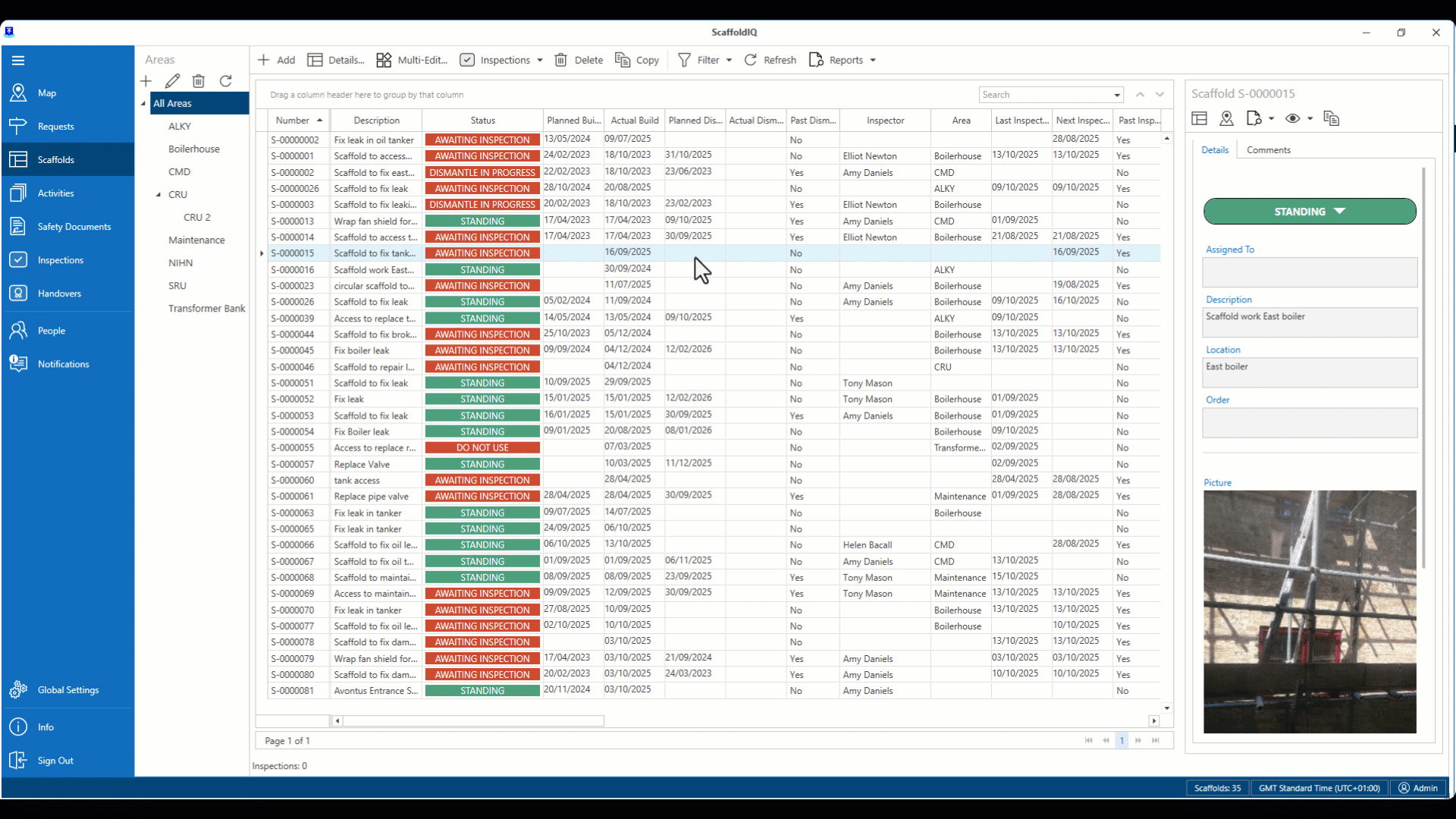Open the Search box dropdown arrow
This screenshot has width=1456, height=819.
click(x=1117, y=96)
